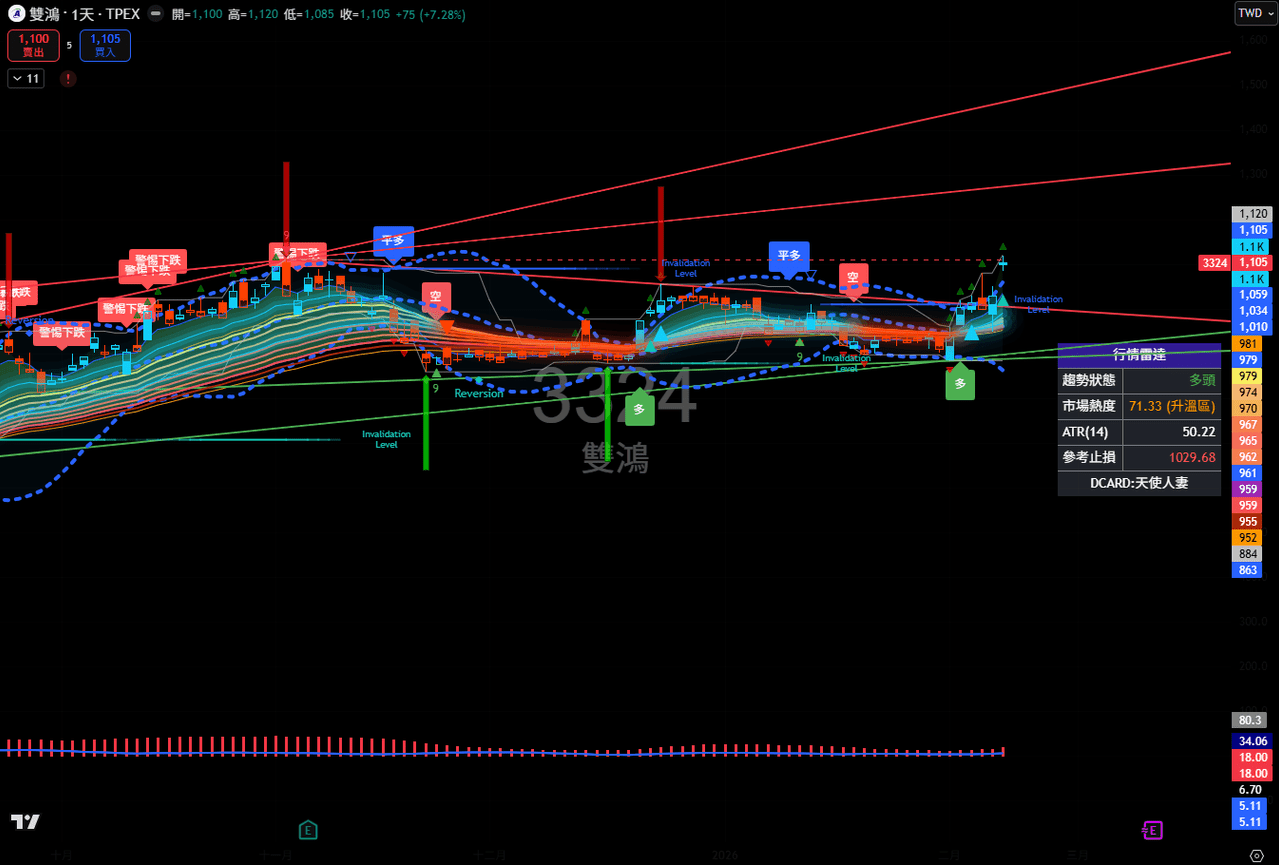The width and height of the screenshot is (1279, 865).
Task: Open the hexagon chart settings icon
Action: point(1257,856)
